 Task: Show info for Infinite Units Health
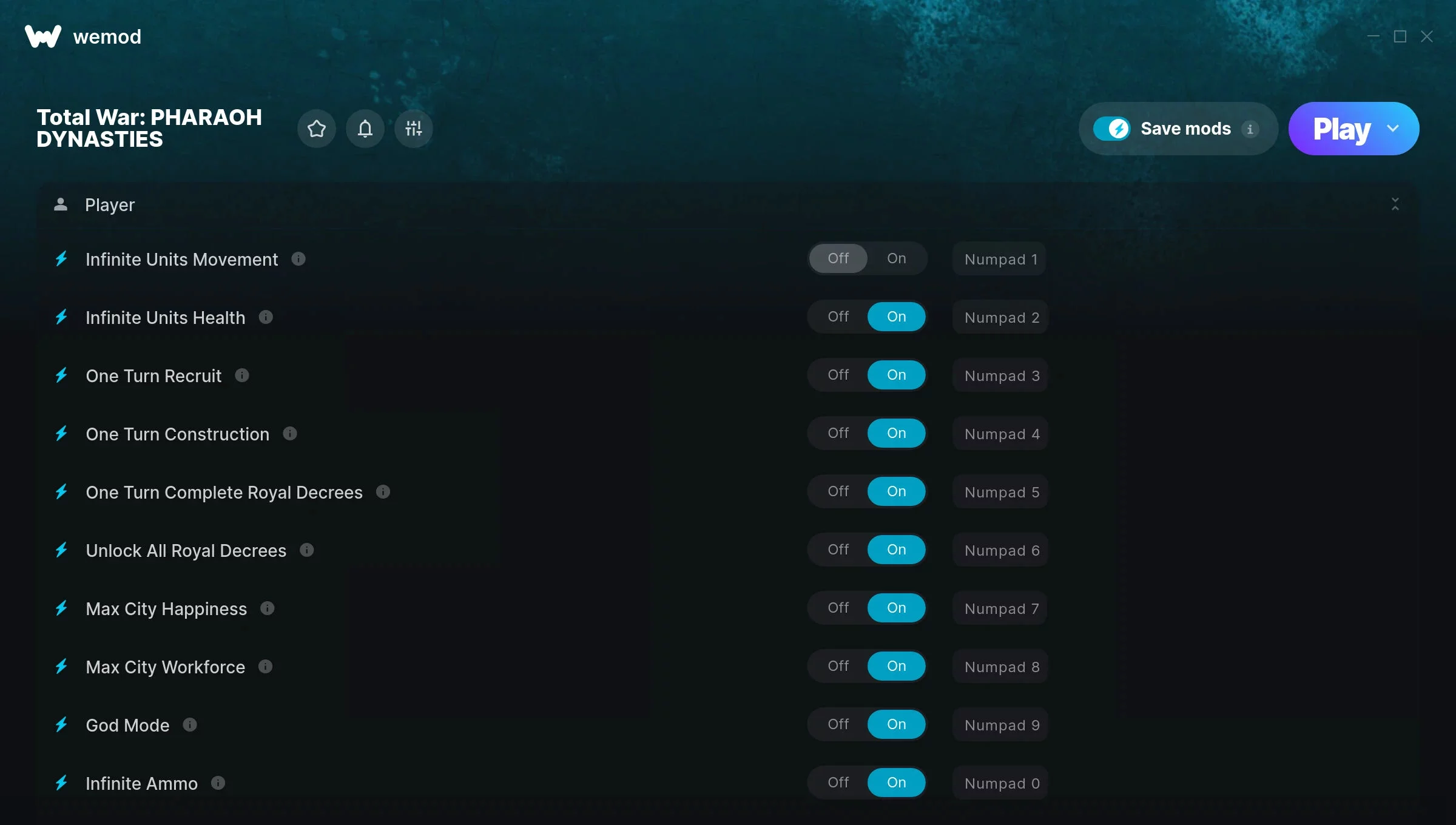[266, 317]
